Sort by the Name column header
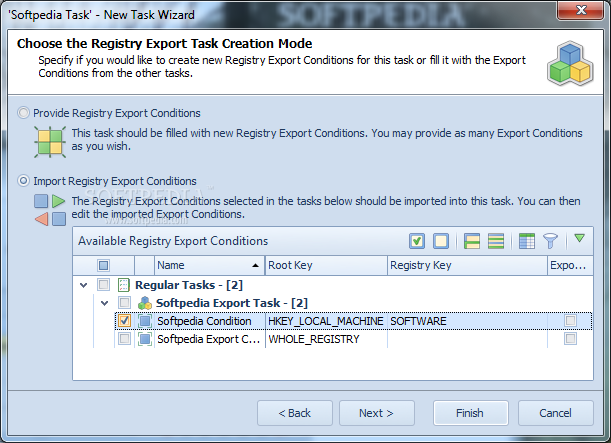611x443 pixels. [210, 265]
